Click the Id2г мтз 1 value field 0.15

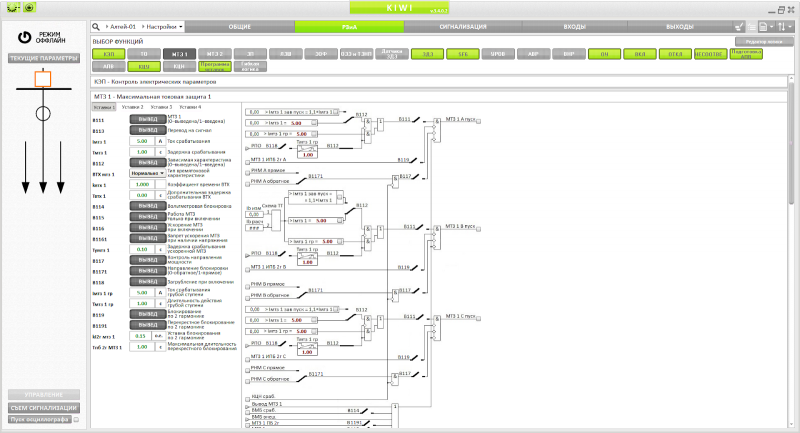142,336
